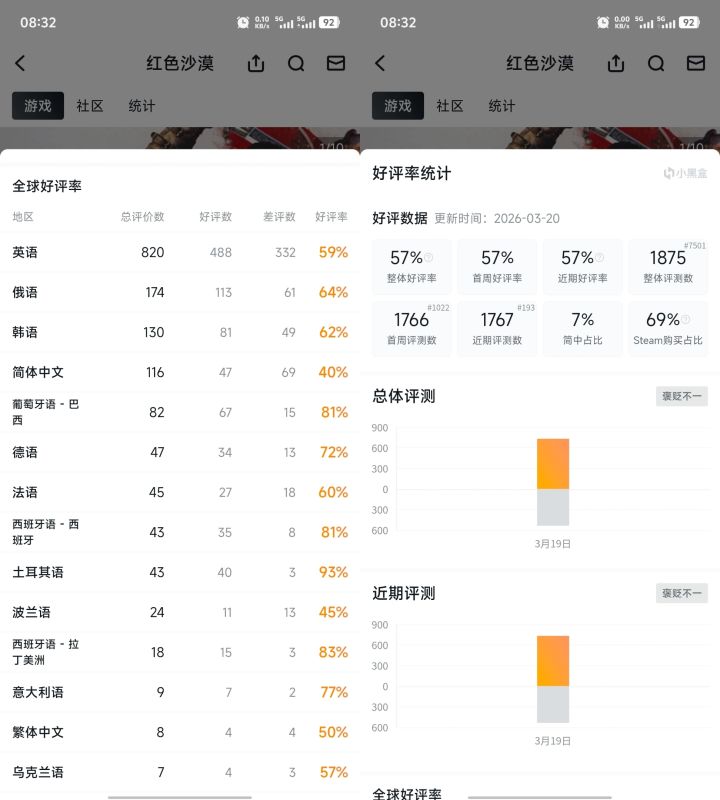Select the 意大利语 row
The image size is (720, 800).
coord(180,692)
